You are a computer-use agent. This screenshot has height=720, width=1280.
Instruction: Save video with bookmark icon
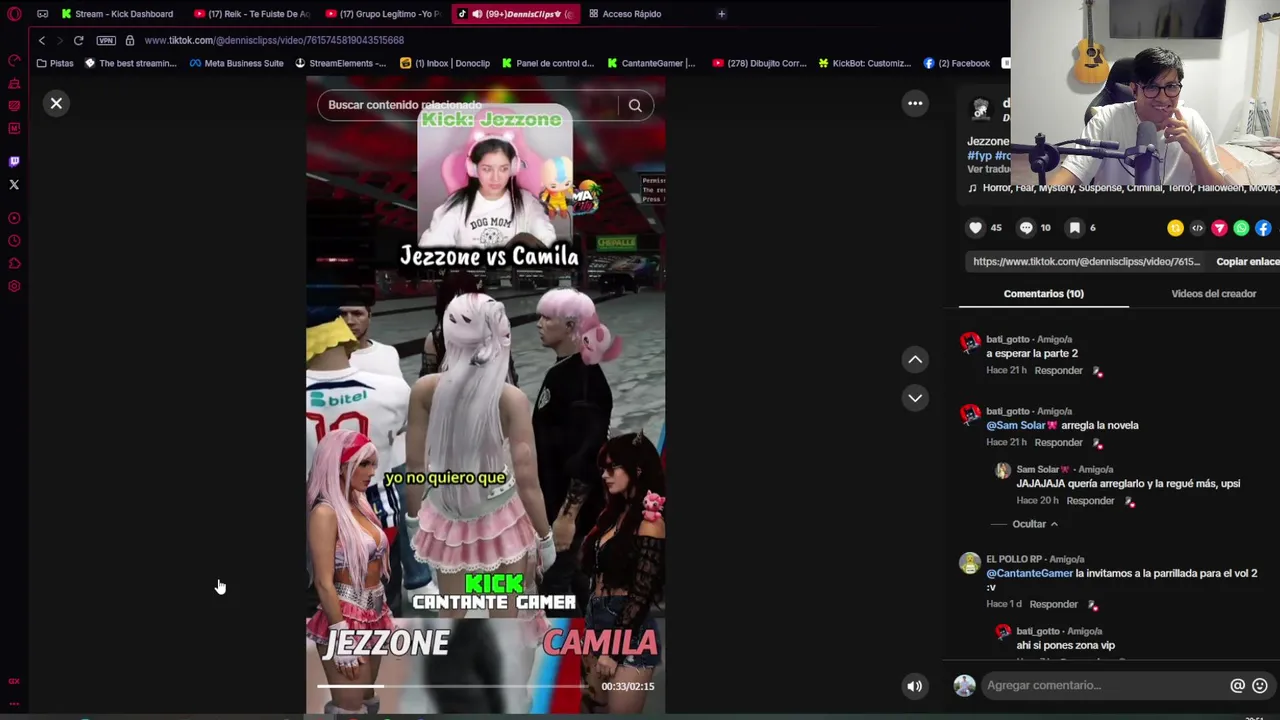click(1075, 228)
